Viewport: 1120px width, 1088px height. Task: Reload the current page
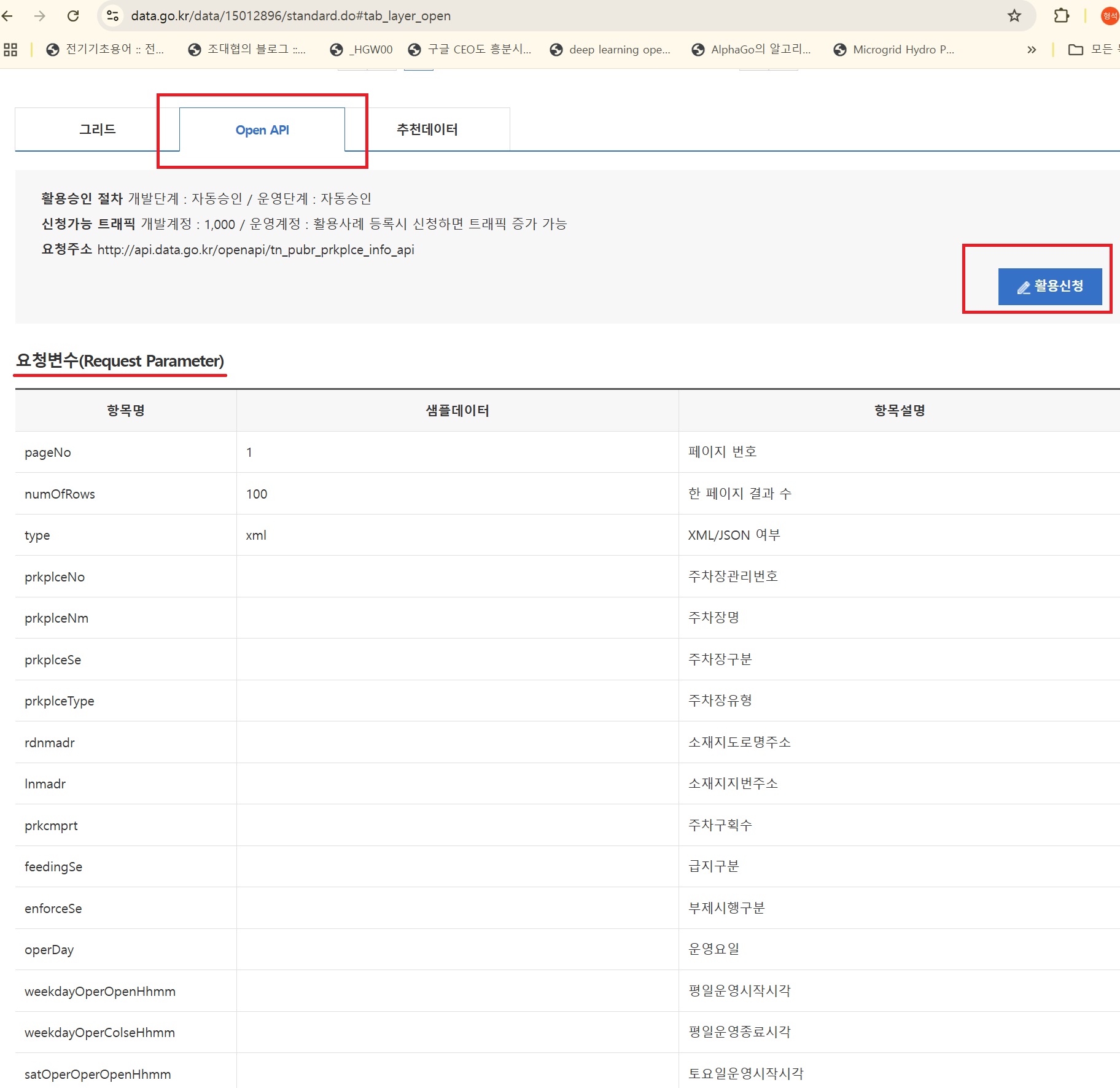click(x=73, y=16)
